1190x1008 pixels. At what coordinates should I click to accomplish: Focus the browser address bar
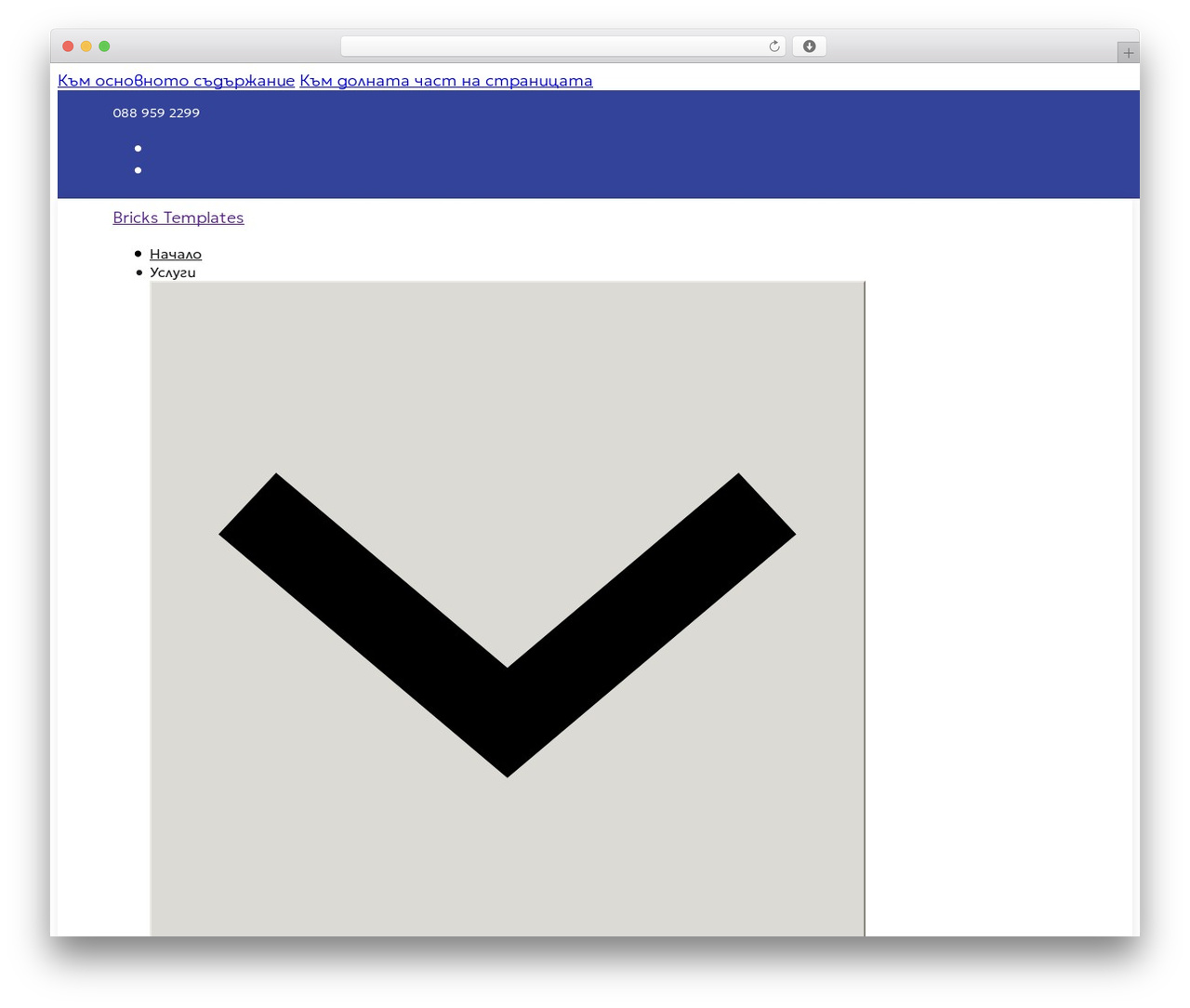coord(563,46)
